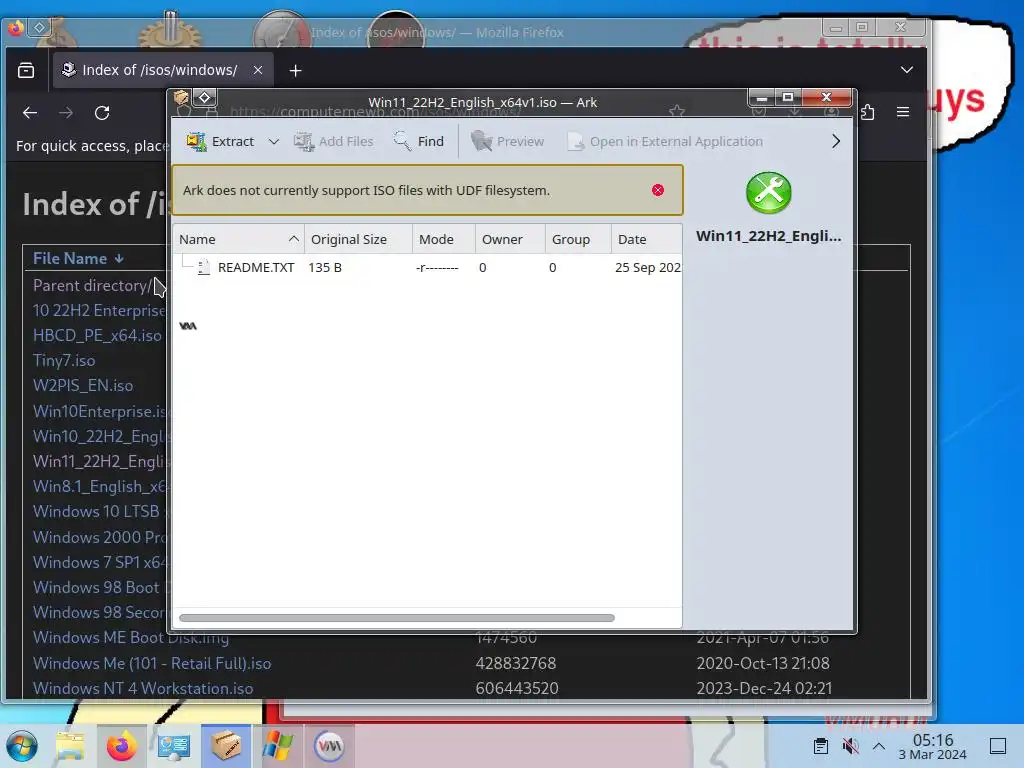
Task: Sort by Original Size column
Action: pyautogui.click(x=358, y=239)
